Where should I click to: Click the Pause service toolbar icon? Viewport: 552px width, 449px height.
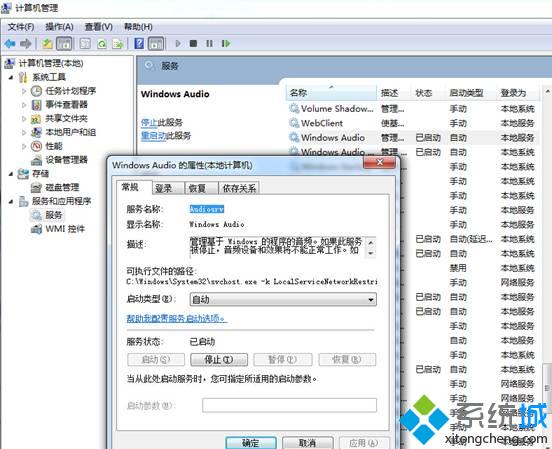209,43
